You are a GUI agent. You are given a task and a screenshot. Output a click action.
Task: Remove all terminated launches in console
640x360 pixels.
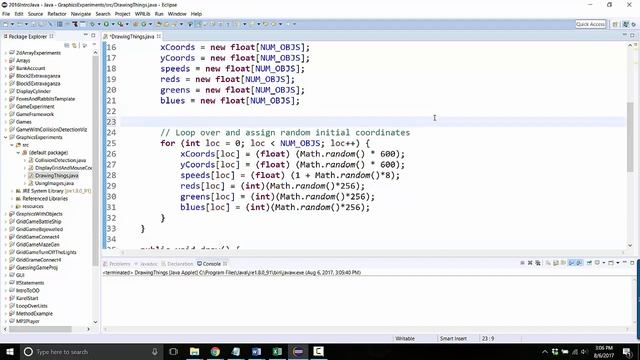538,263
